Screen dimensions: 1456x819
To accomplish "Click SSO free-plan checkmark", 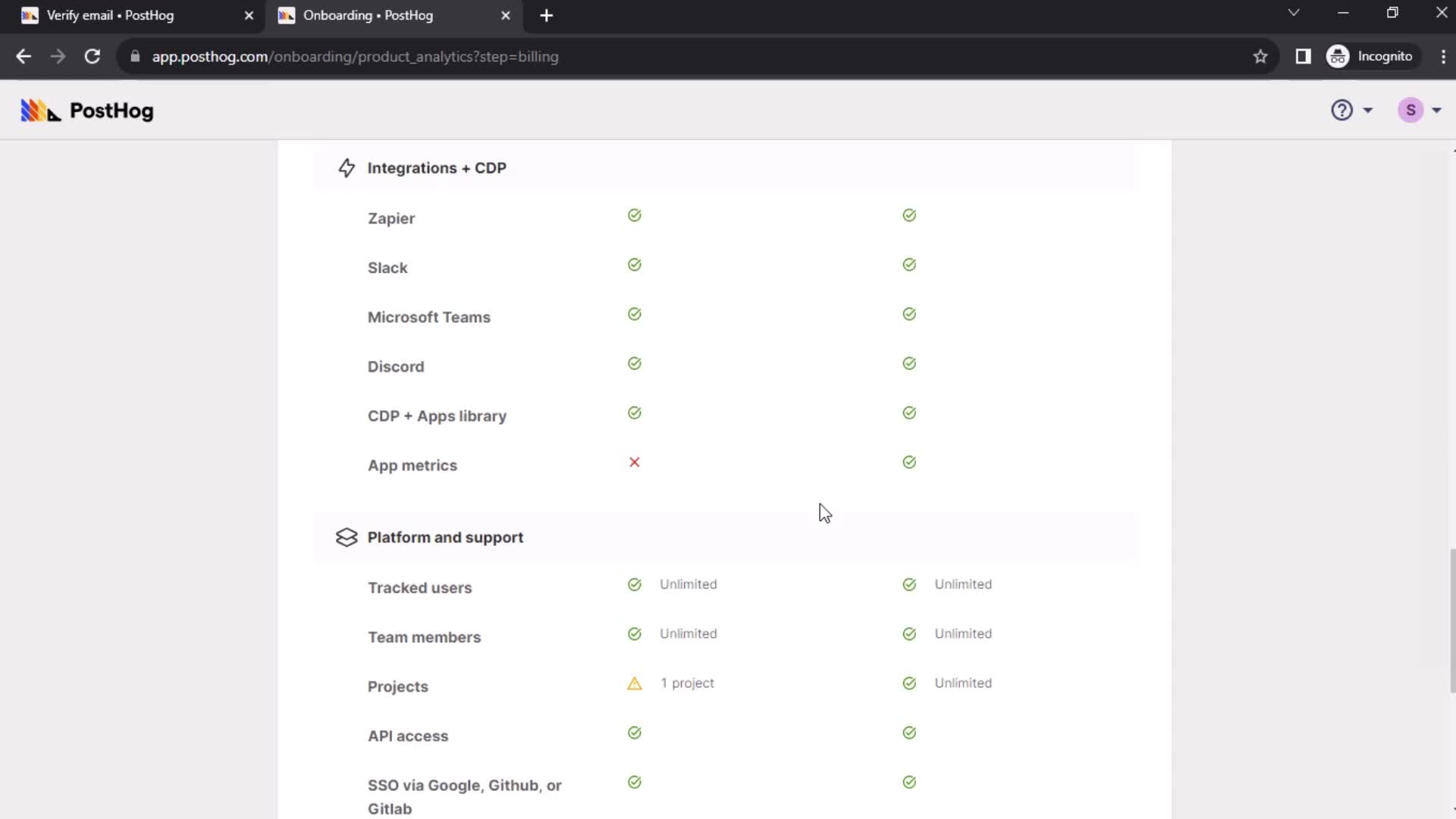I will [635, 782].
